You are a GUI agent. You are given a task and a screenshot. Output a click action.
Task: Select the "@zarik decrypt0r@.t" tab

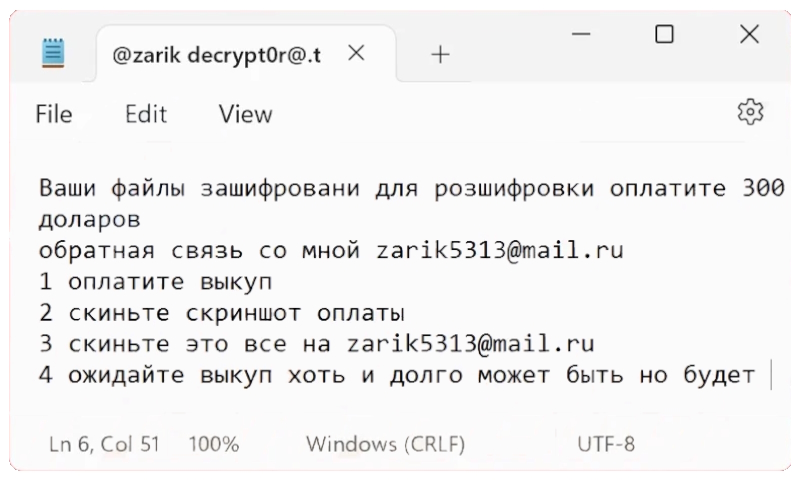point(217,56)
